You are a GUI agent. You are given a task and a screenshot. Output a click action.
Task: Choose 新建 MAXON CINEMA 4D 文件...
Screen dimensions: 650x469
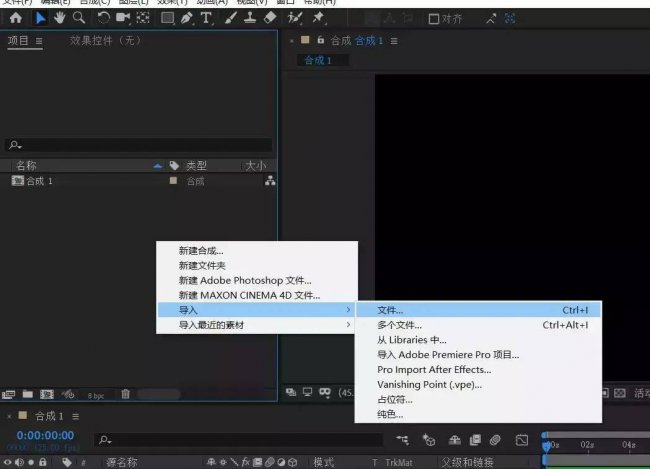257,295
